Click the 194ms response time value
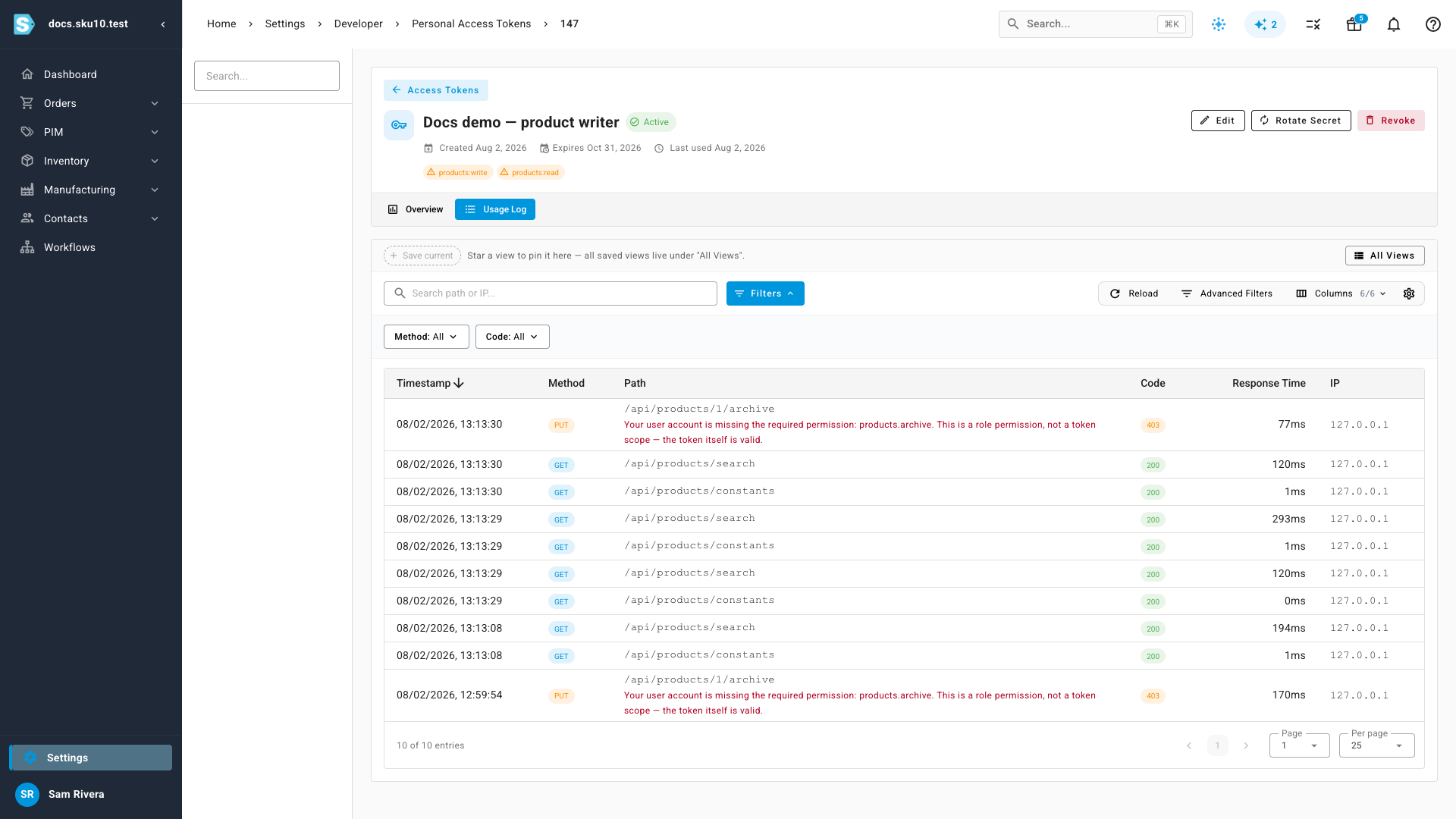The height and width of the screenshot is (819, 1456). [1288, 628]
